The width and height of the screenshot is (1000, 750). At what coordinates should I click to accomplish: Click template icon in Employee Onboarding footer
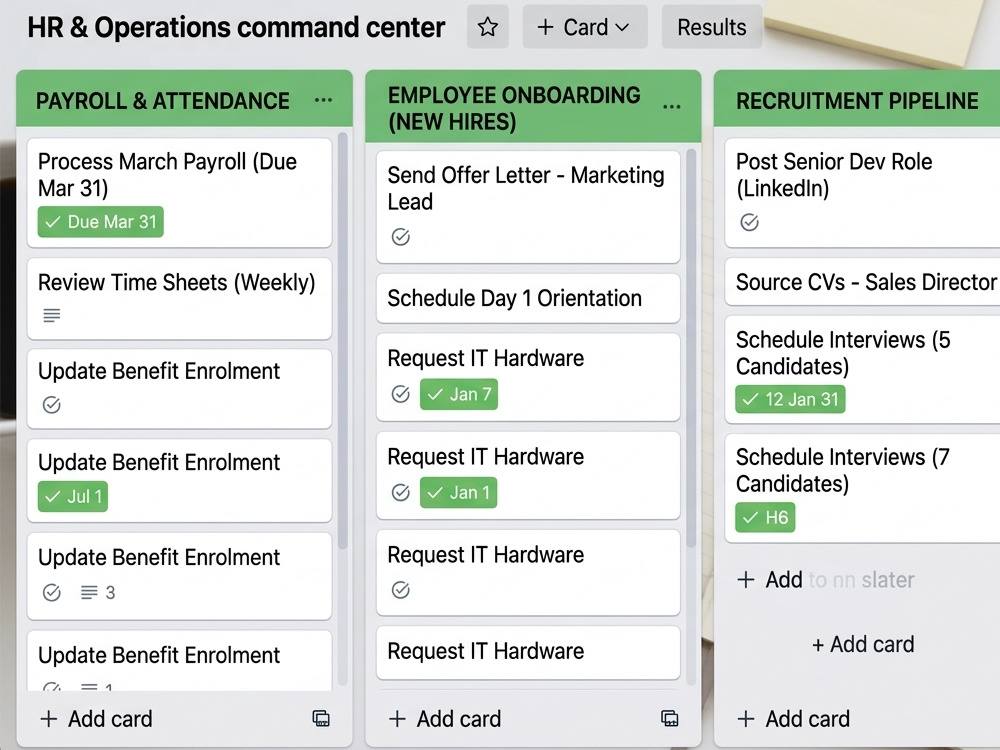[x=669, y=718]
